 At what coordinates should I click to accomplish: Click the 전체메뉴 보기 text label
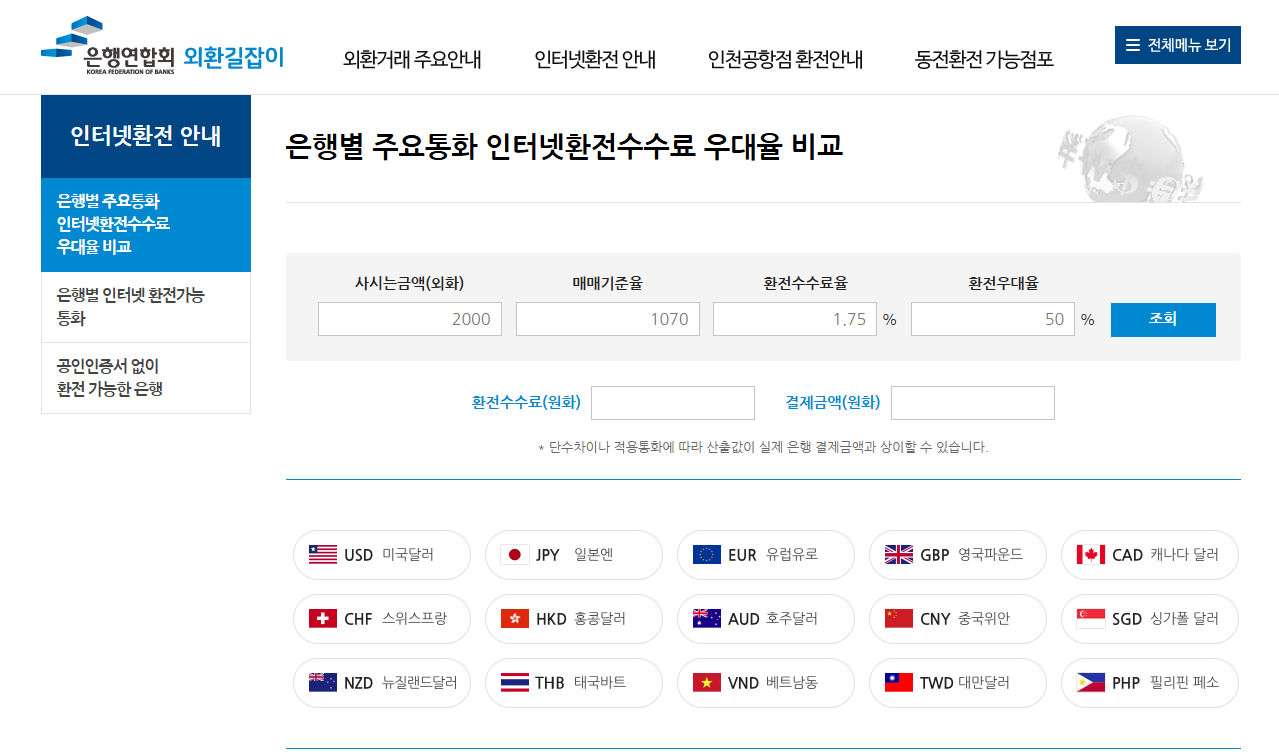point(1189,45)
